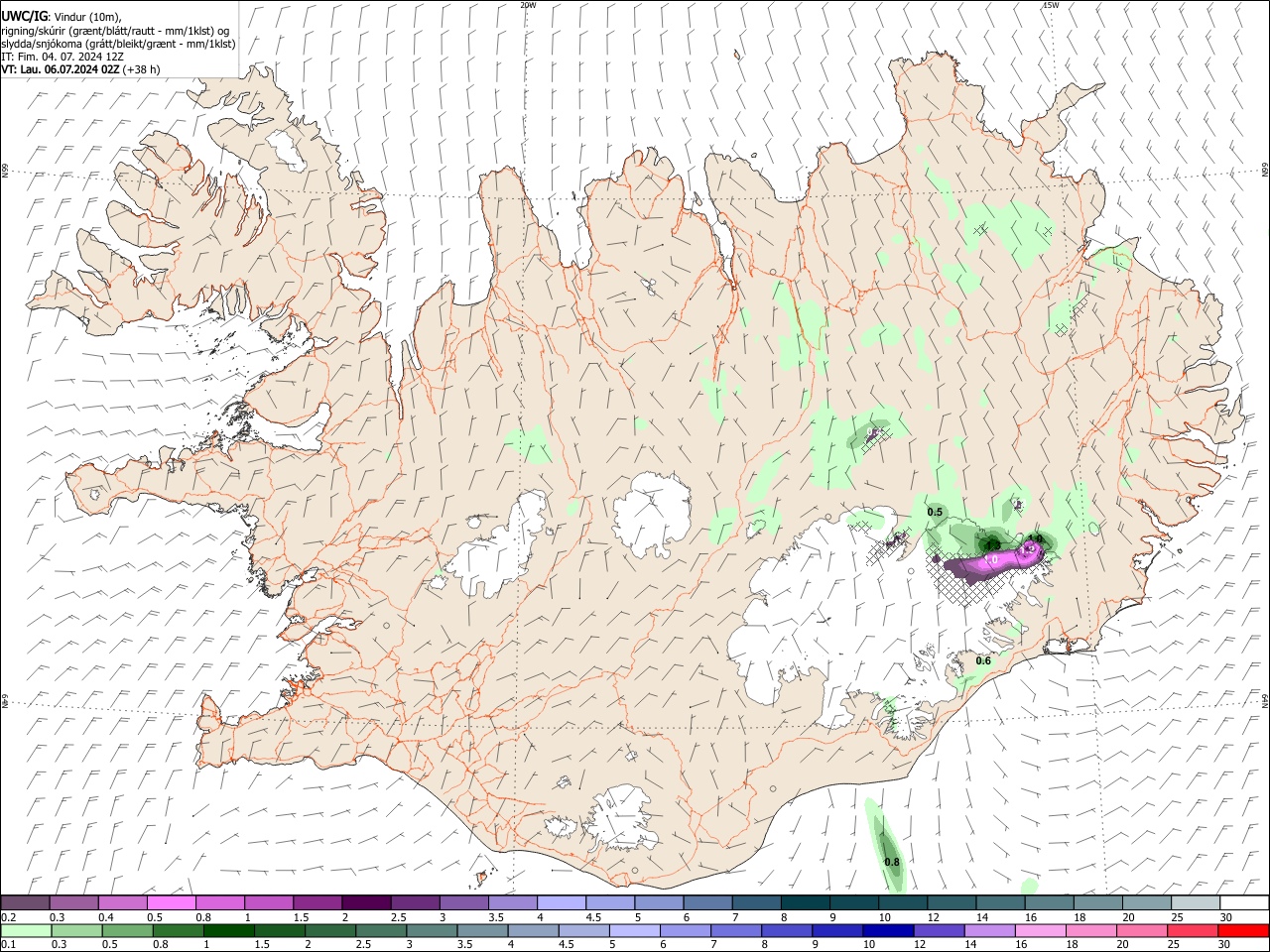
Task: Click the 0.6 label on southeast coast
Action: 983,660
